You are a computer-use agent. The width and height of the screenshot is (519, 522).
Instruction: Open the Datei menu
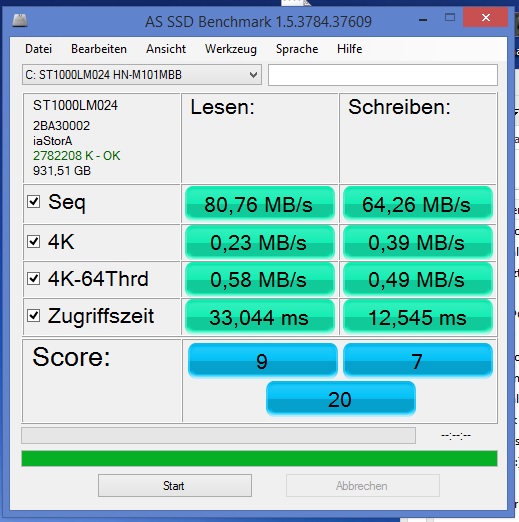pos(38,49)
